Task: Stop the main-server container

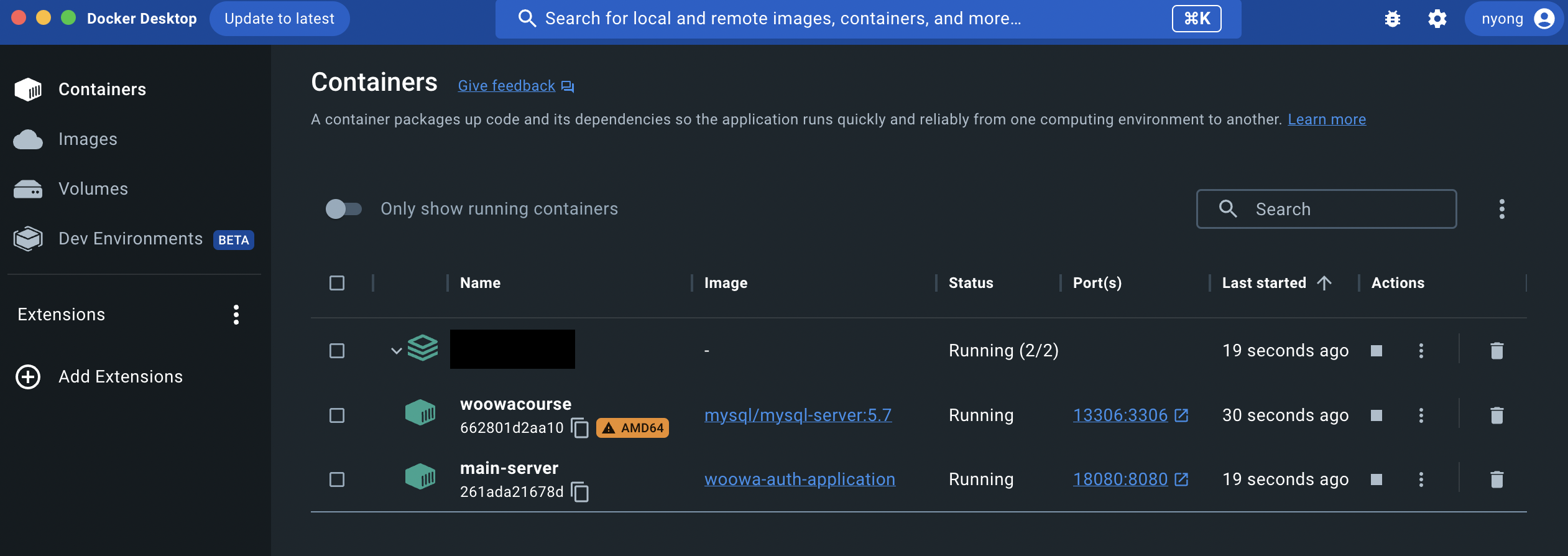Action: (1377, 480)
